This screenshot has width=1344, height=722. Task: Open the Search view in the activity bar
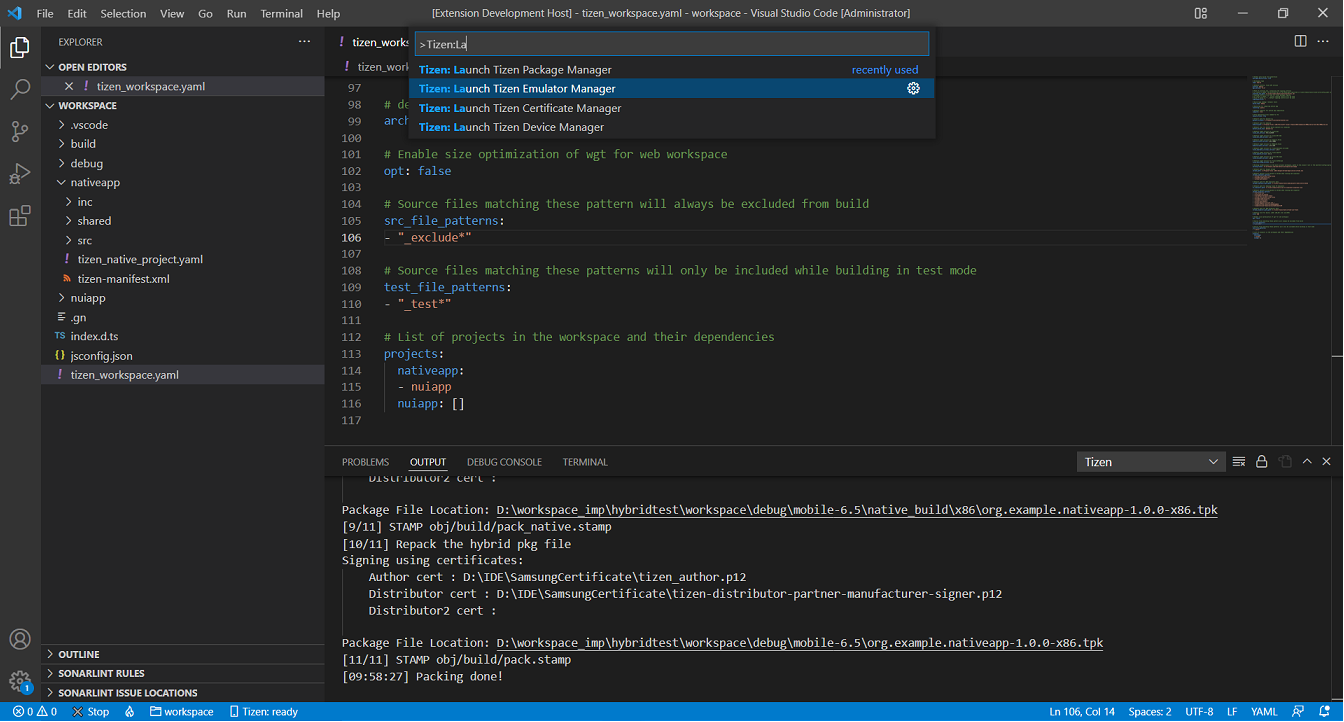click(x=20, y=88)
